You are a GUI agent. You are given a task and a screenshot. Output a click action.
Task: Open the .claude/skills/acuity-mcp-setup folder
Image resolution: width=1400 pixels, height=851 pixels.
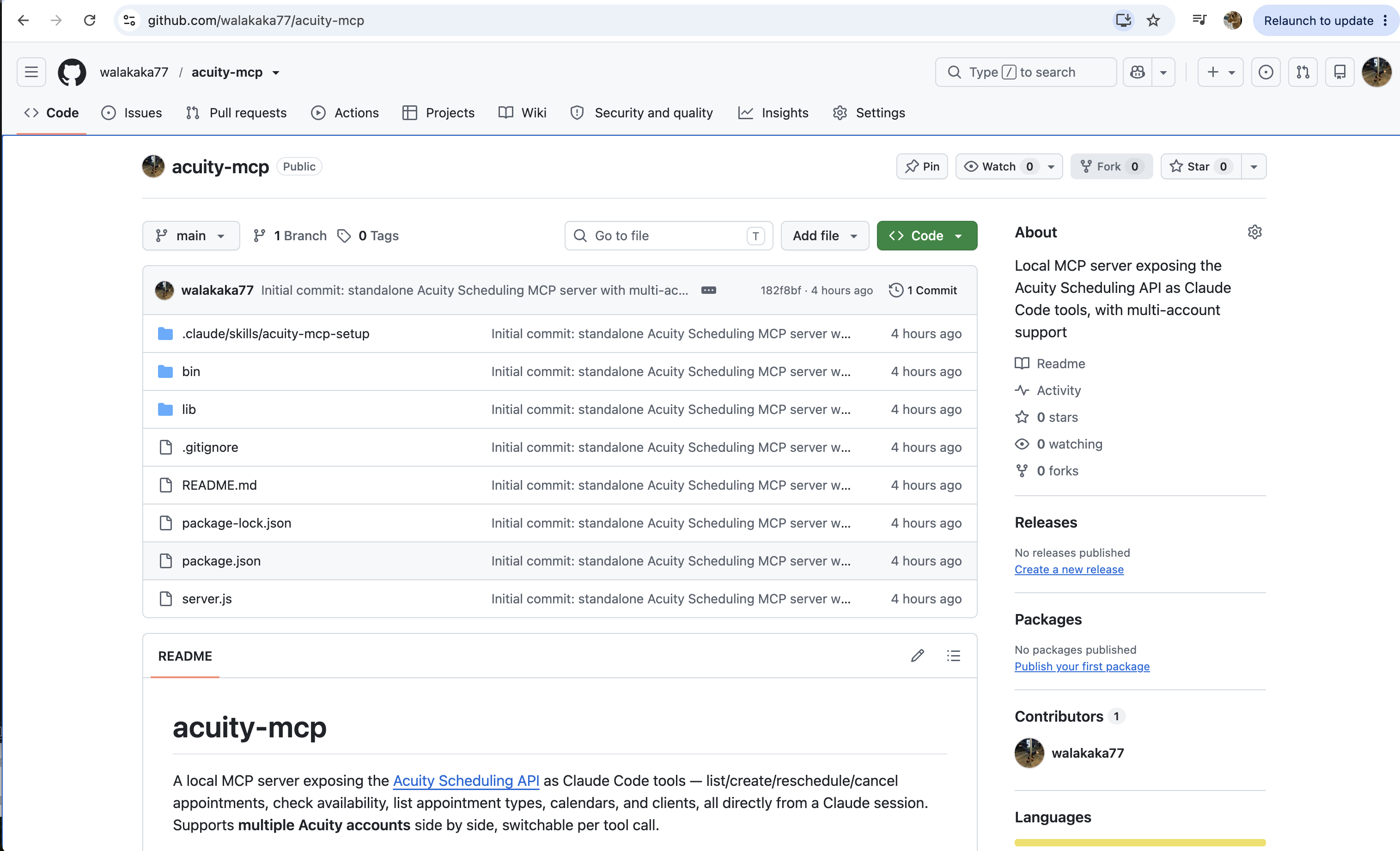(x=275, y=334)
